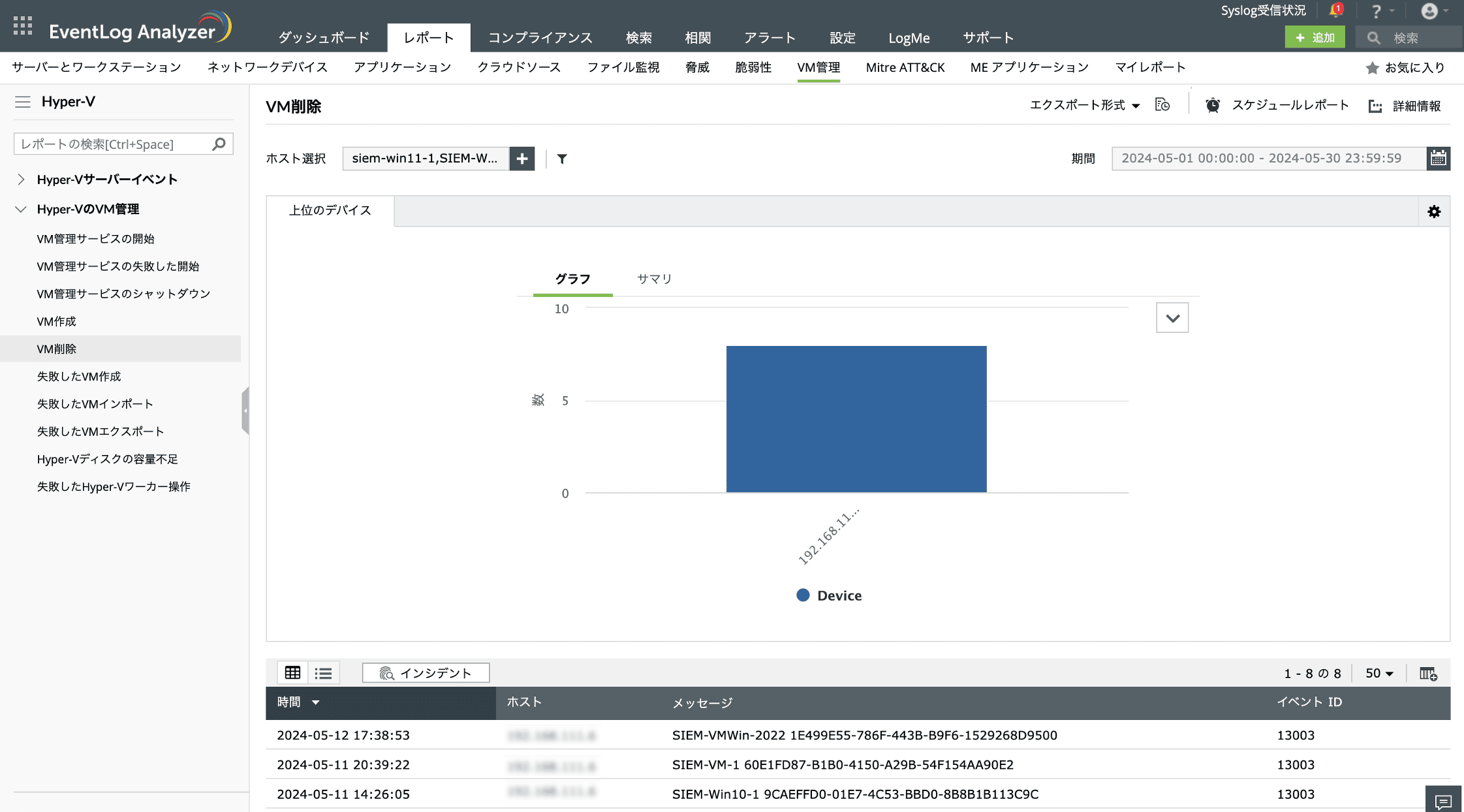Open the column chooser icon
Image resolution: width=1464 pixels, height=812 pixels.
click(1427, 673)
